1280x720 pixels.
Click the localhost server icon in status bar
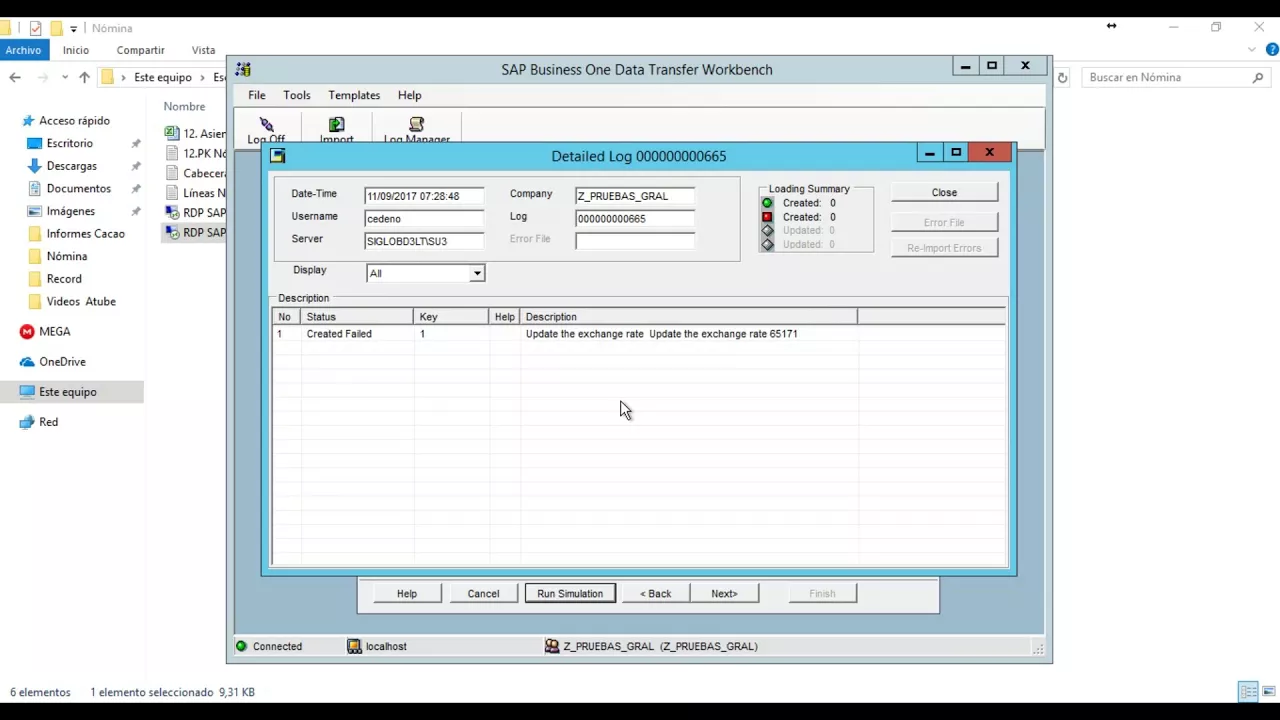(354, 646)
